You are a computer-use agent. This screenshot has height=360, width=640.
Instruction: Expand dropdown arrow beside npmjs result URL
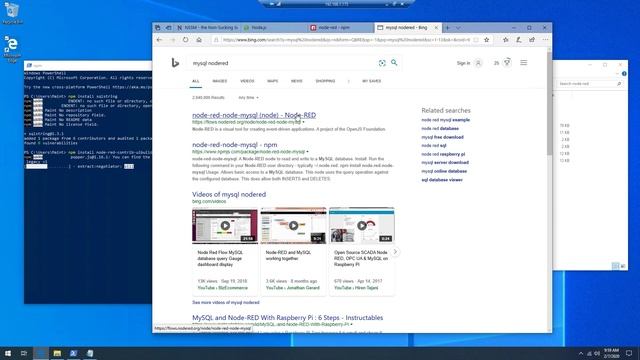tap(307, 152)
